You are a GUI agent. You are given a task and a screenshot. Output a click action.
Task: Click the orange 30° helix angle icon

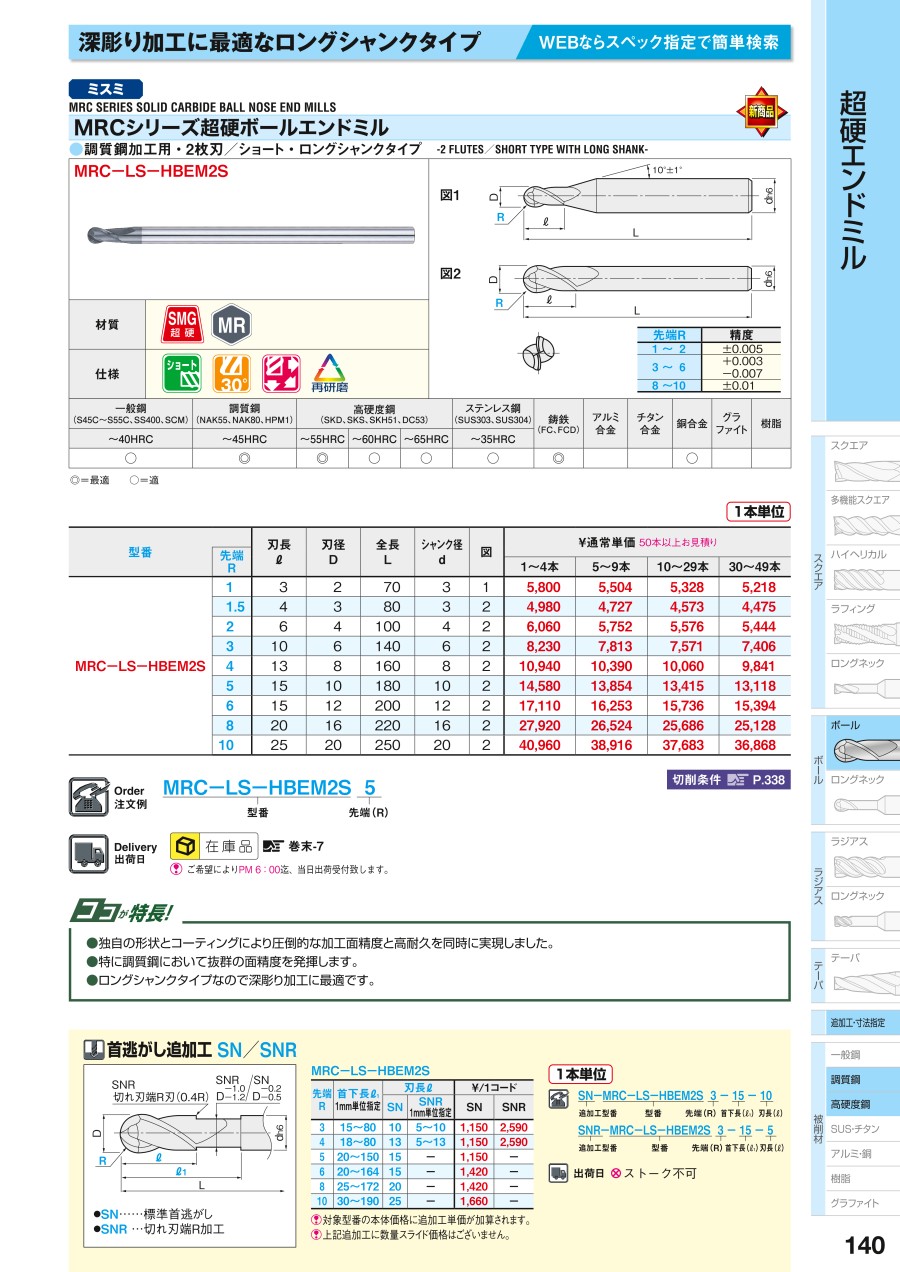tap(231, 372)
